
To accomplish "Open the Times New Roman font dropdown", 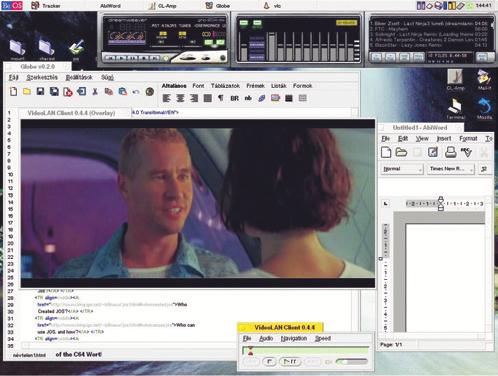I will [x=451, y=169].
